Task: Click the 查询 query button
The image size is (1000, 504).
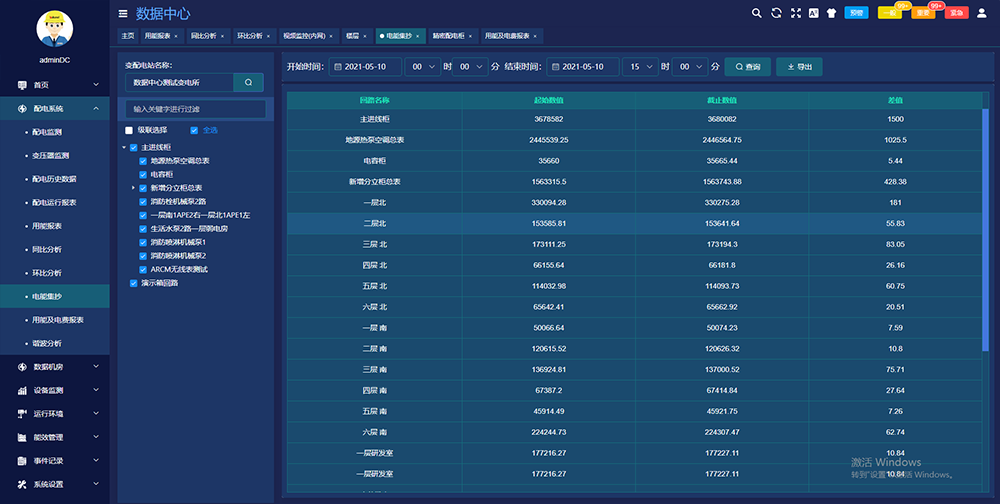Action: point(747,67)
